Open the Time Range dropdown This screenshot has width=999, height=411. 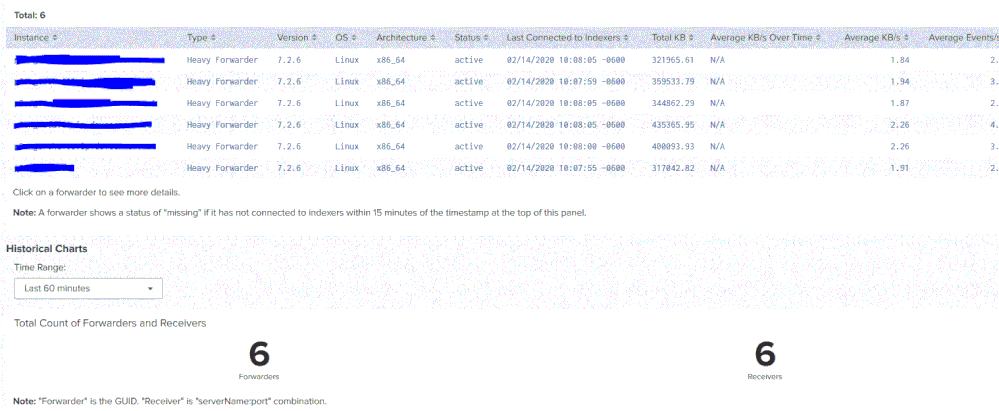(x=88, y=288)
